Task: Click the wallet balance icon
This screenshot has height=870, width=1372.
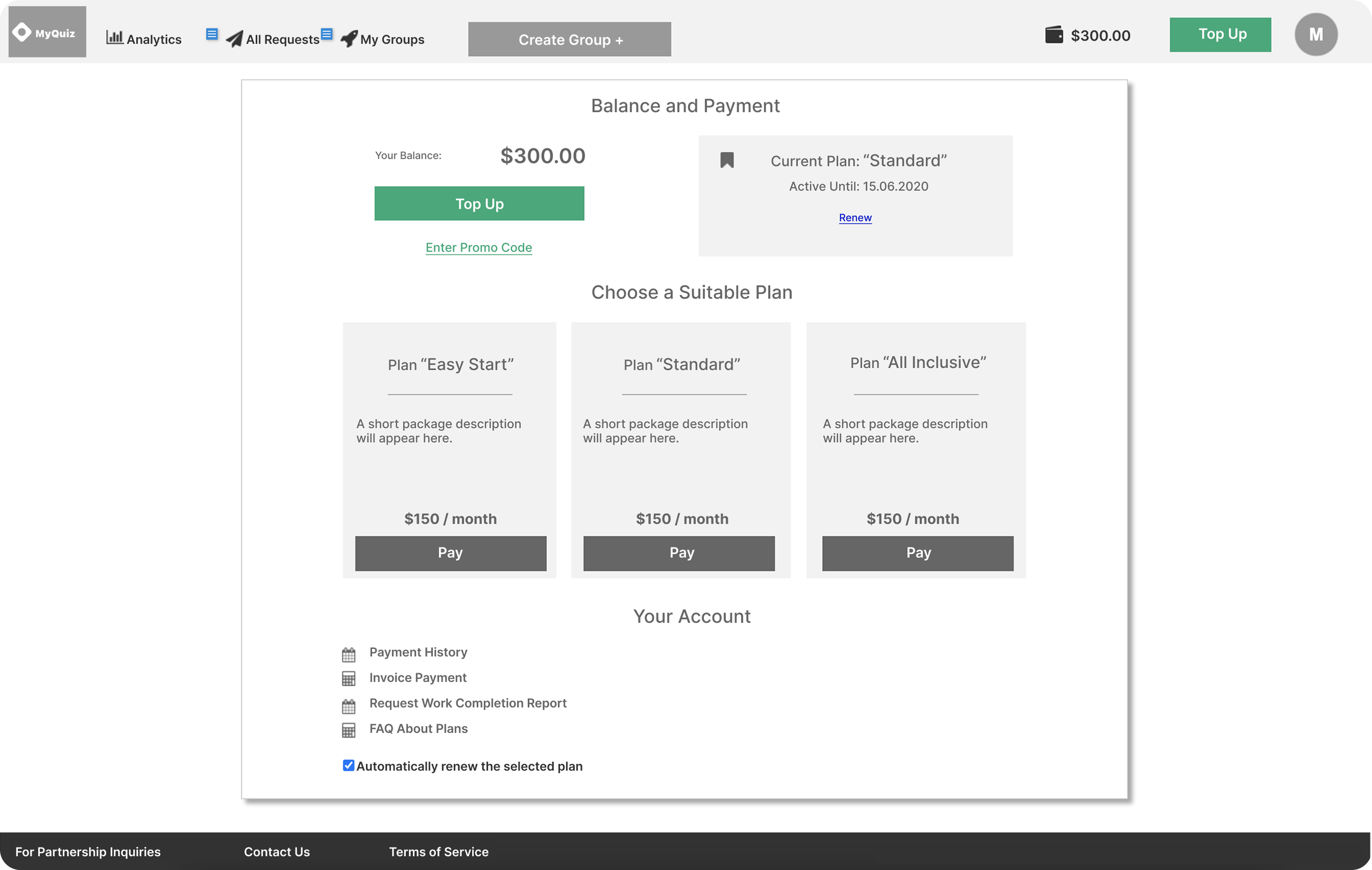Action: tap(1053, 35)
